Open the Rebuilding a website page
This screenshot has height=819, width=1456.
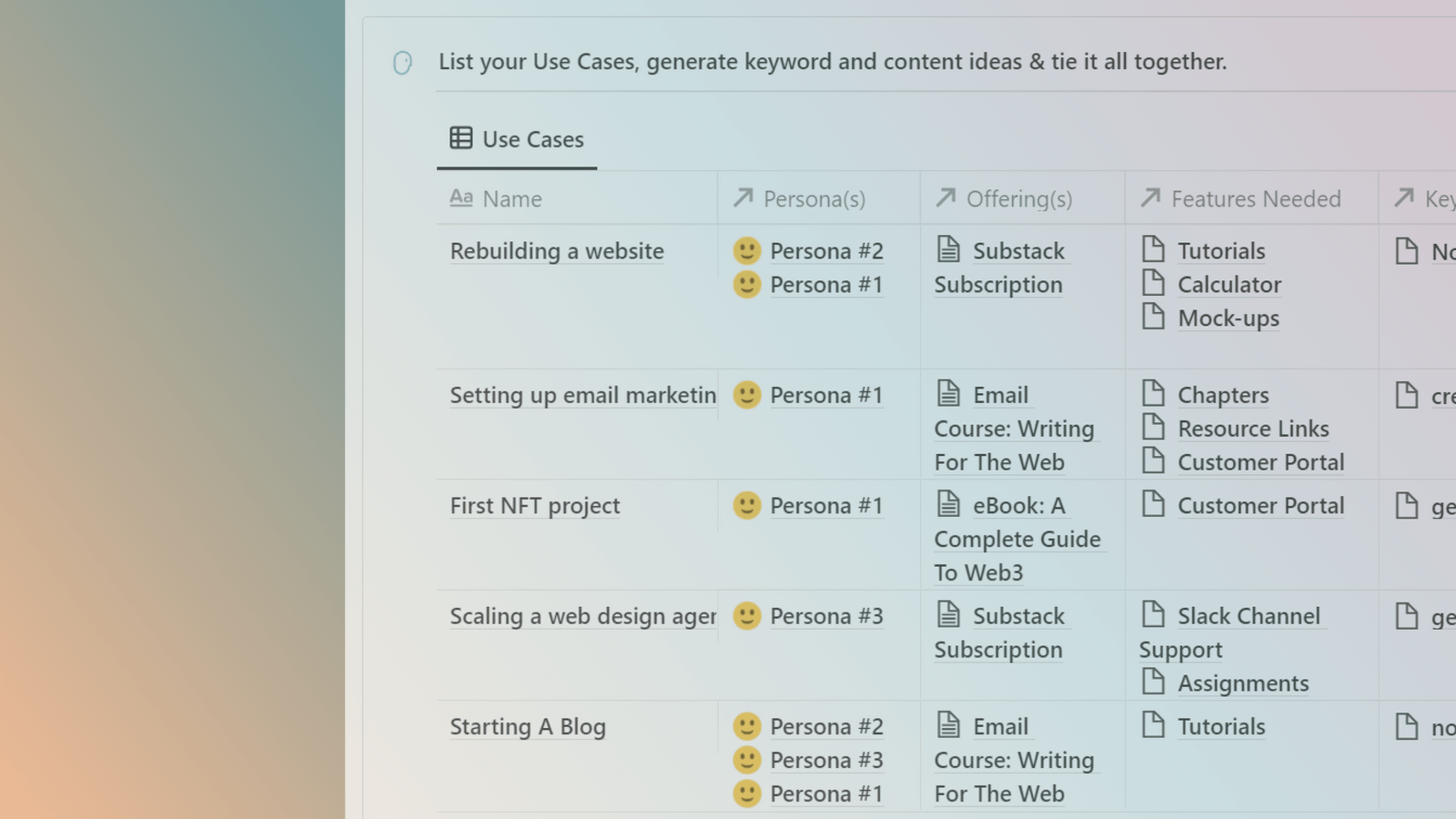[556, 250]
